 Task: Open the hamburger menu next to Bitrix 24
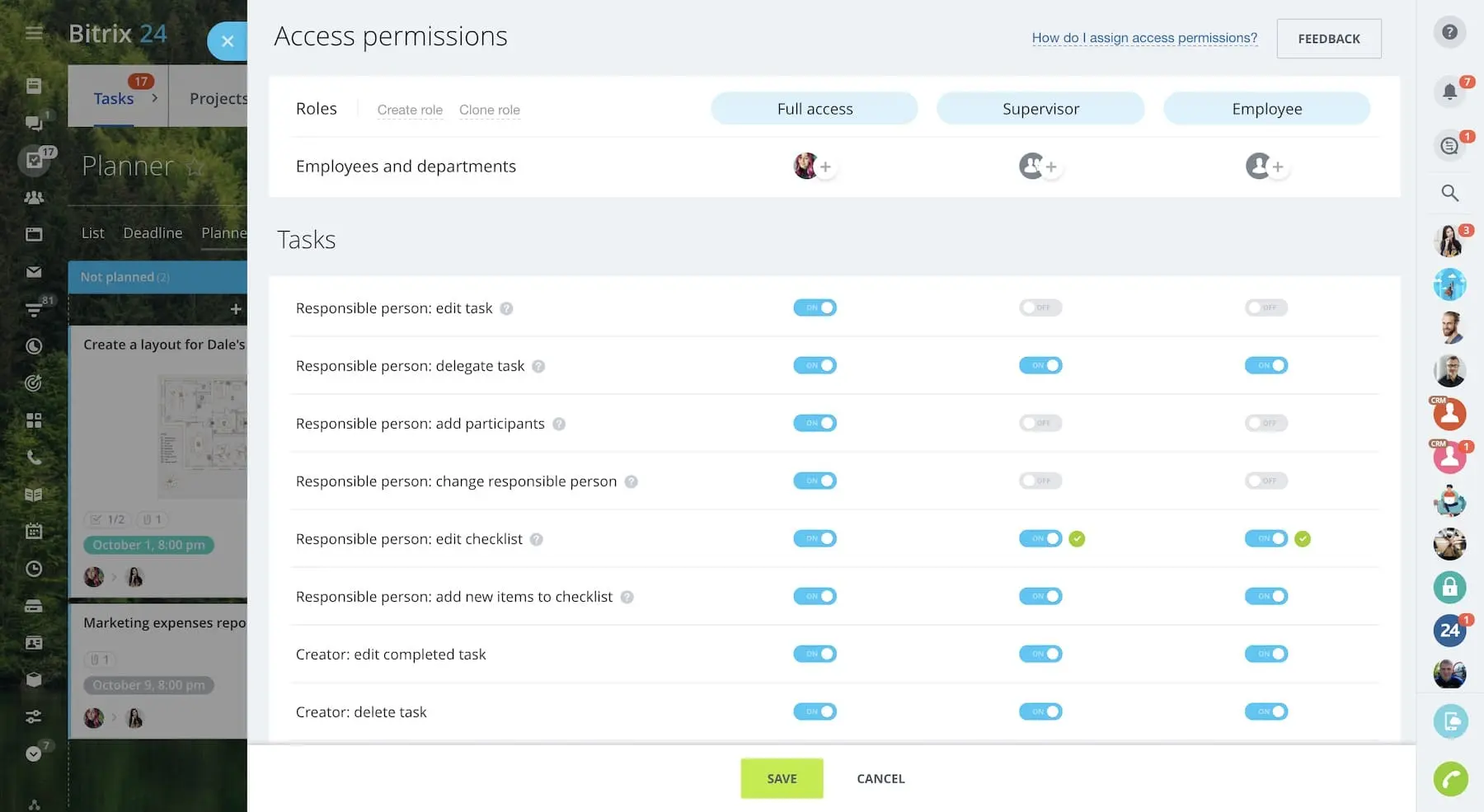click(34, 33)
